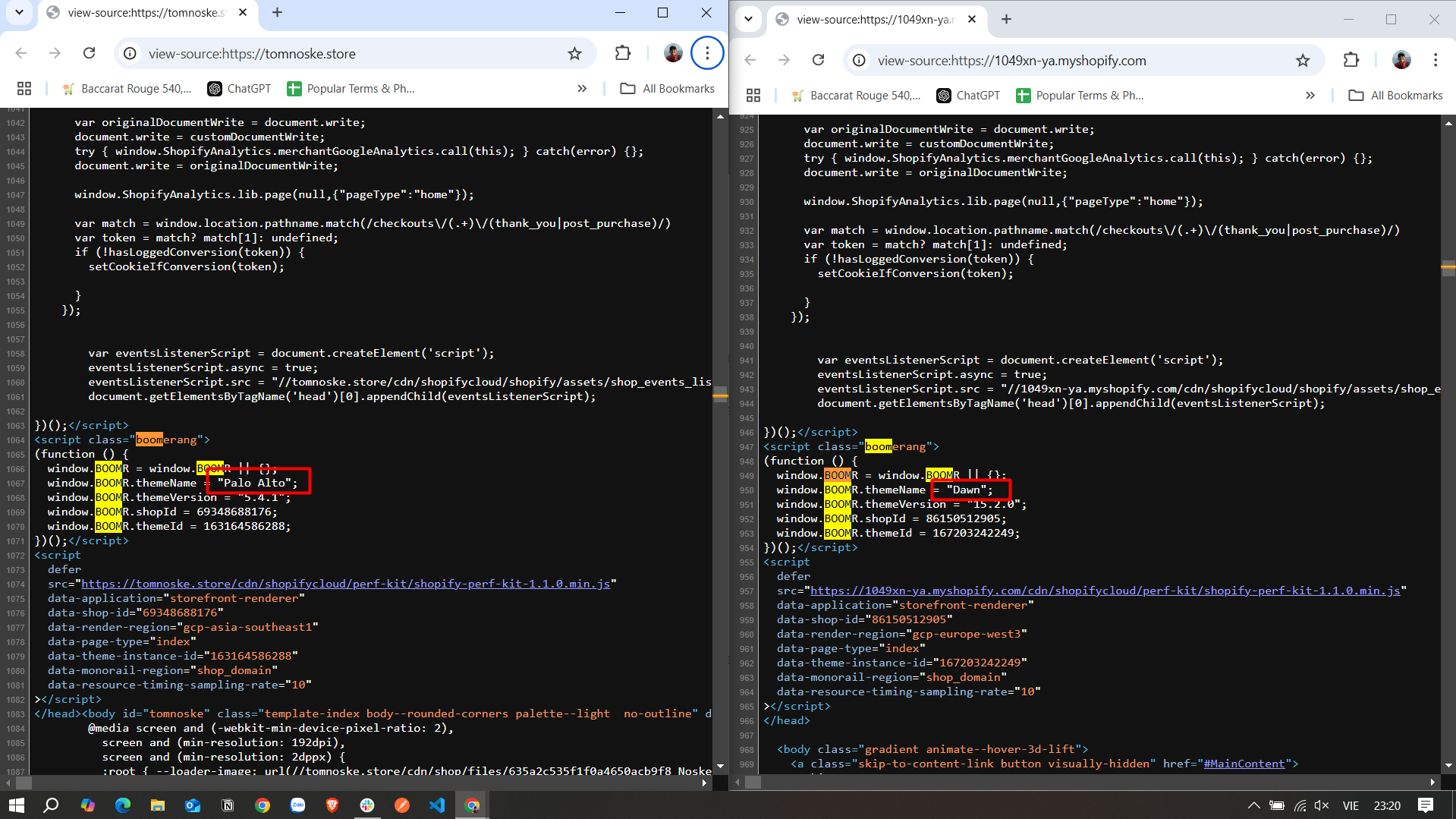Image resolution: width=1456 pixels, height=819 pixels.
Task: Open the three-dot Chrome menu in the right window
Action: coord(1436,60)
